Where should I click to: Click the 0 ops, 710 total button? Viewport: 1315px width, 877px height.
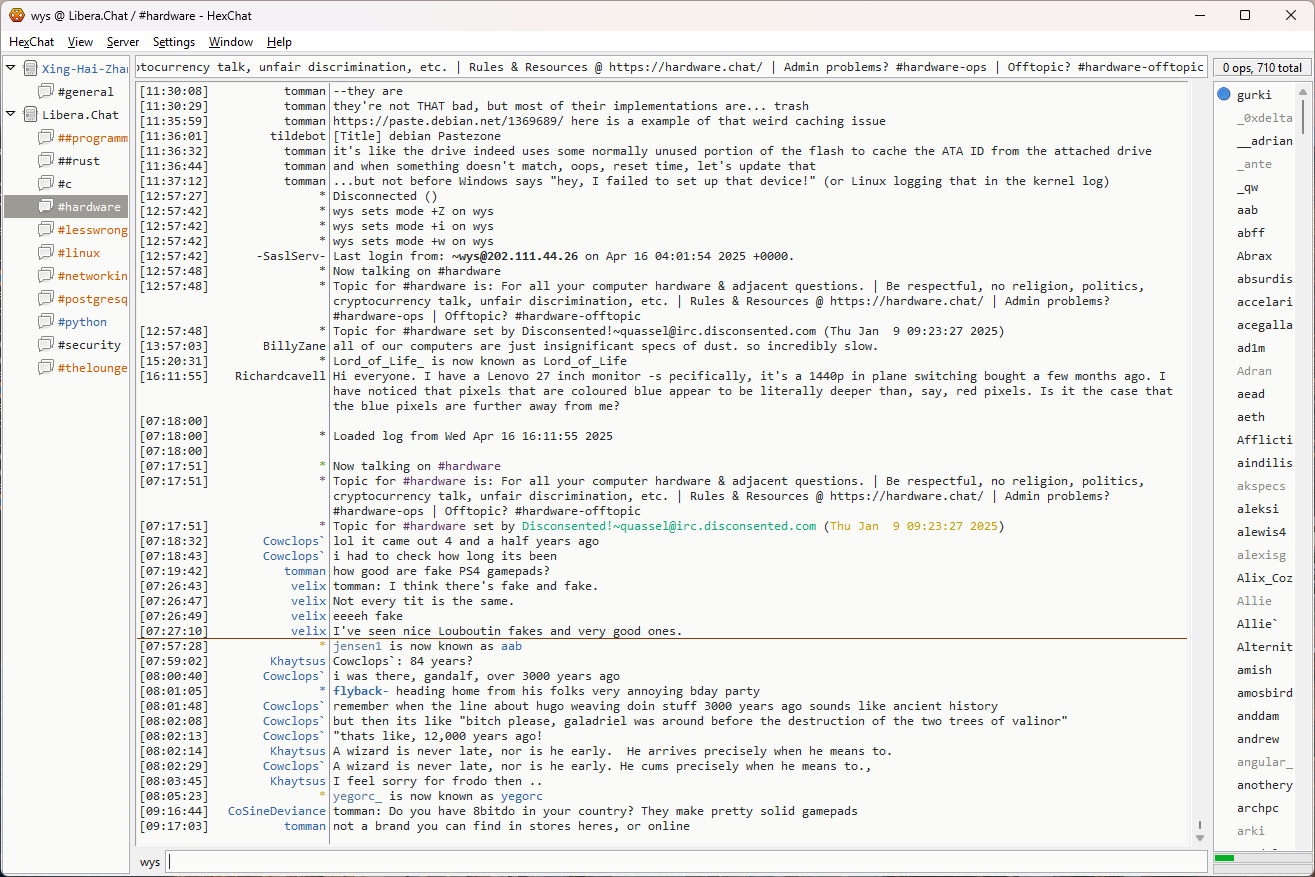pyautogui.click(x=1262, y=68)
